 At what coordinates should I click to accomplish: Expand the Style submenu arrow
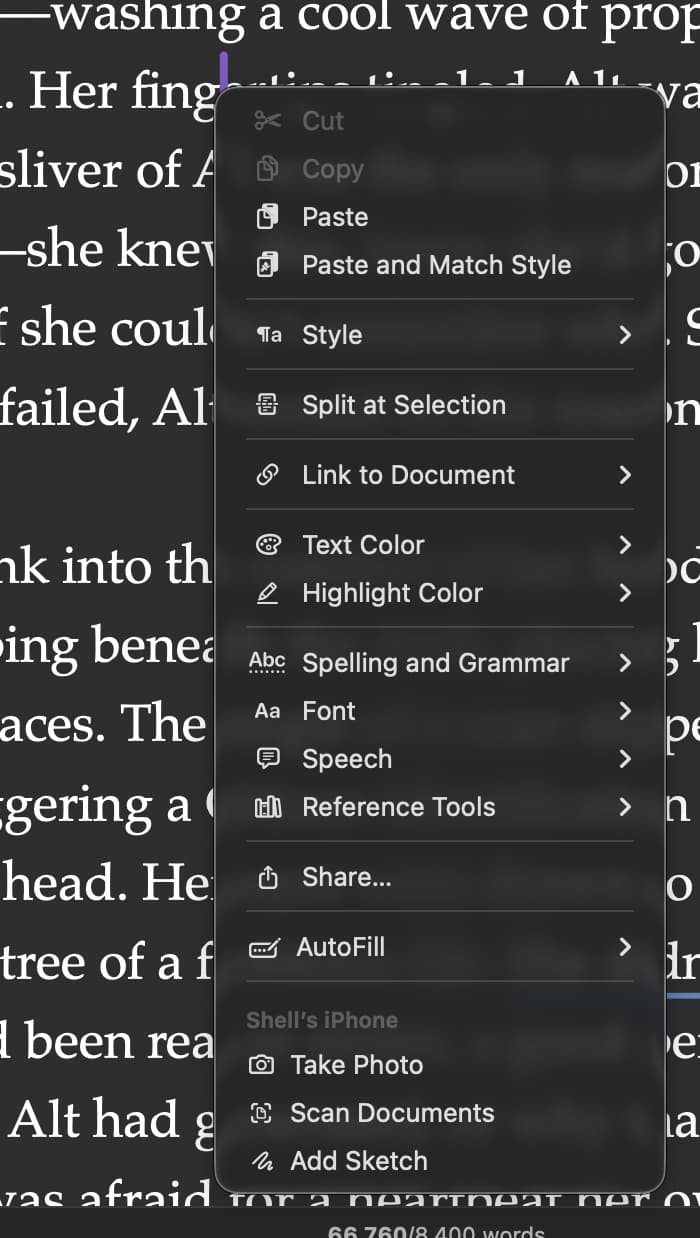625,335
